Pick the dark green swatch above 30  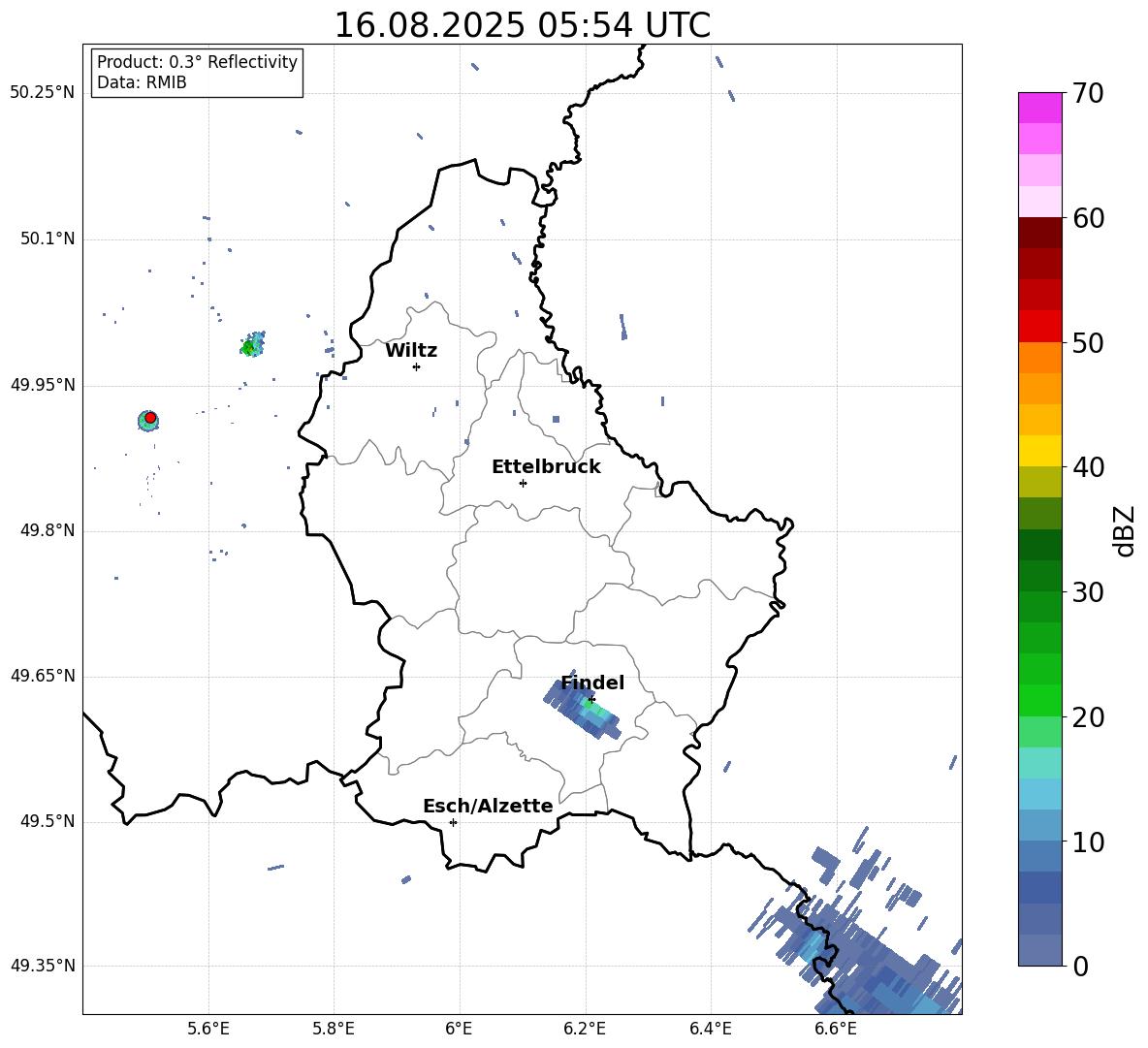(x=1039, y=576)
